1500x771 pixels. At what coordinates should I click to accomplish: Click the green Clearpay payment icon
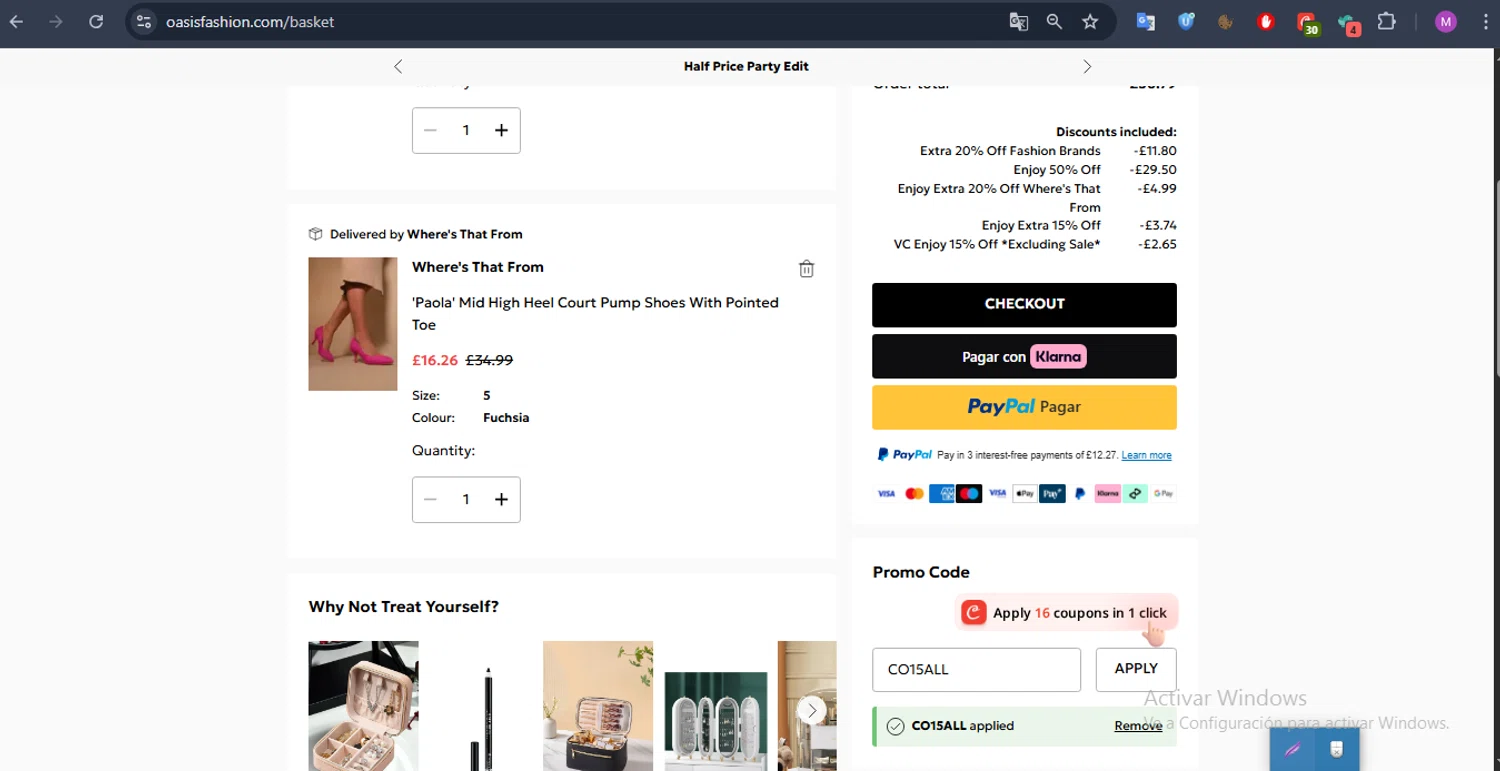[1135, 493]
